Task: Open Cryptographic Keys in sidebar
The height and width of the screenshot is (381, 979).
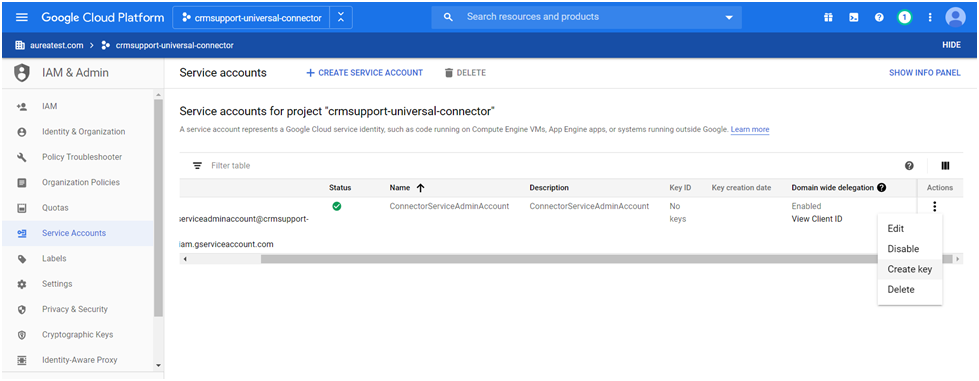Action: (78, 335)
